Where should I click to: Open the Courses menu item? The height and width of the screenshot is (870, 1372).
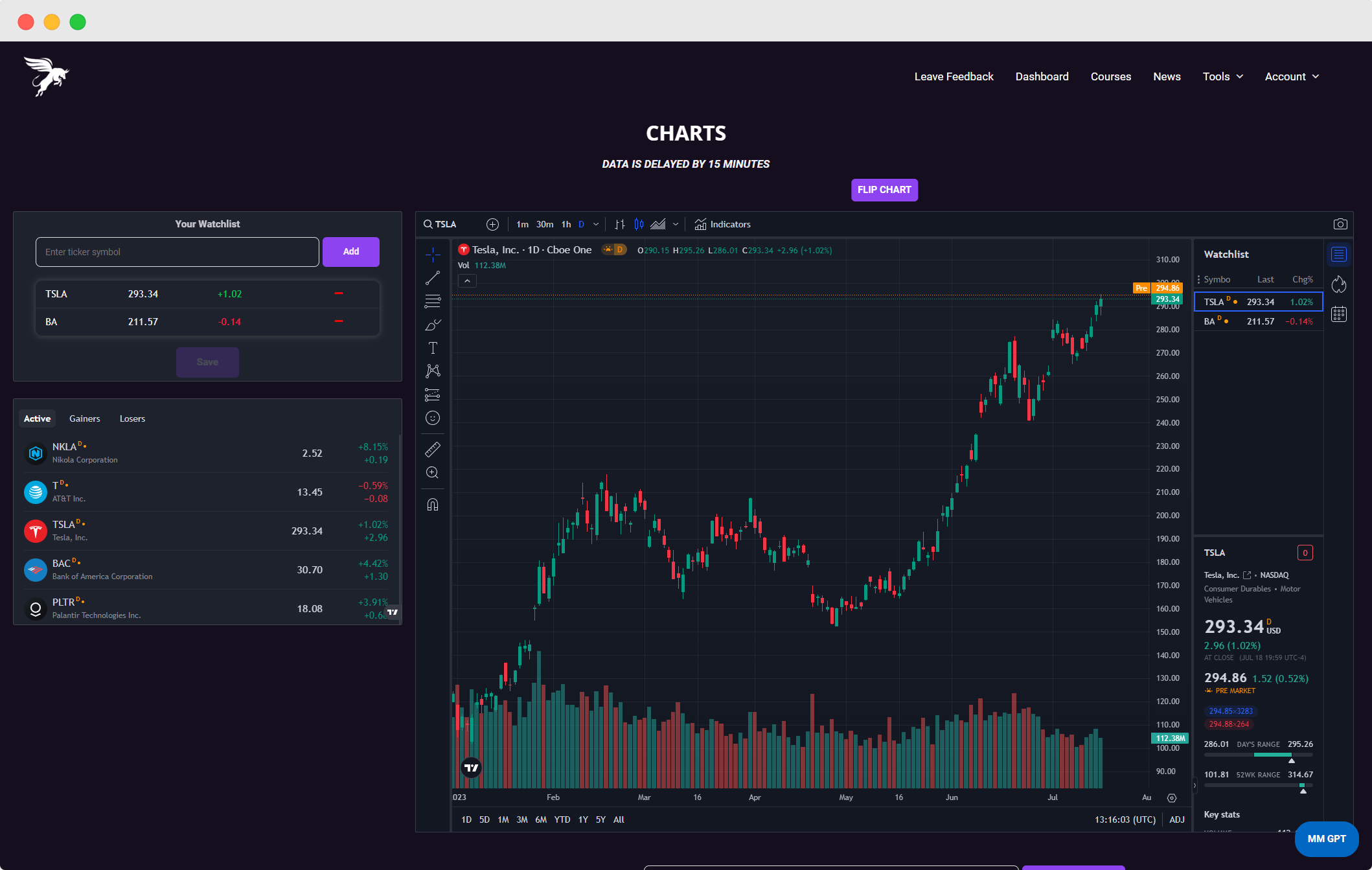[1110, 76]
